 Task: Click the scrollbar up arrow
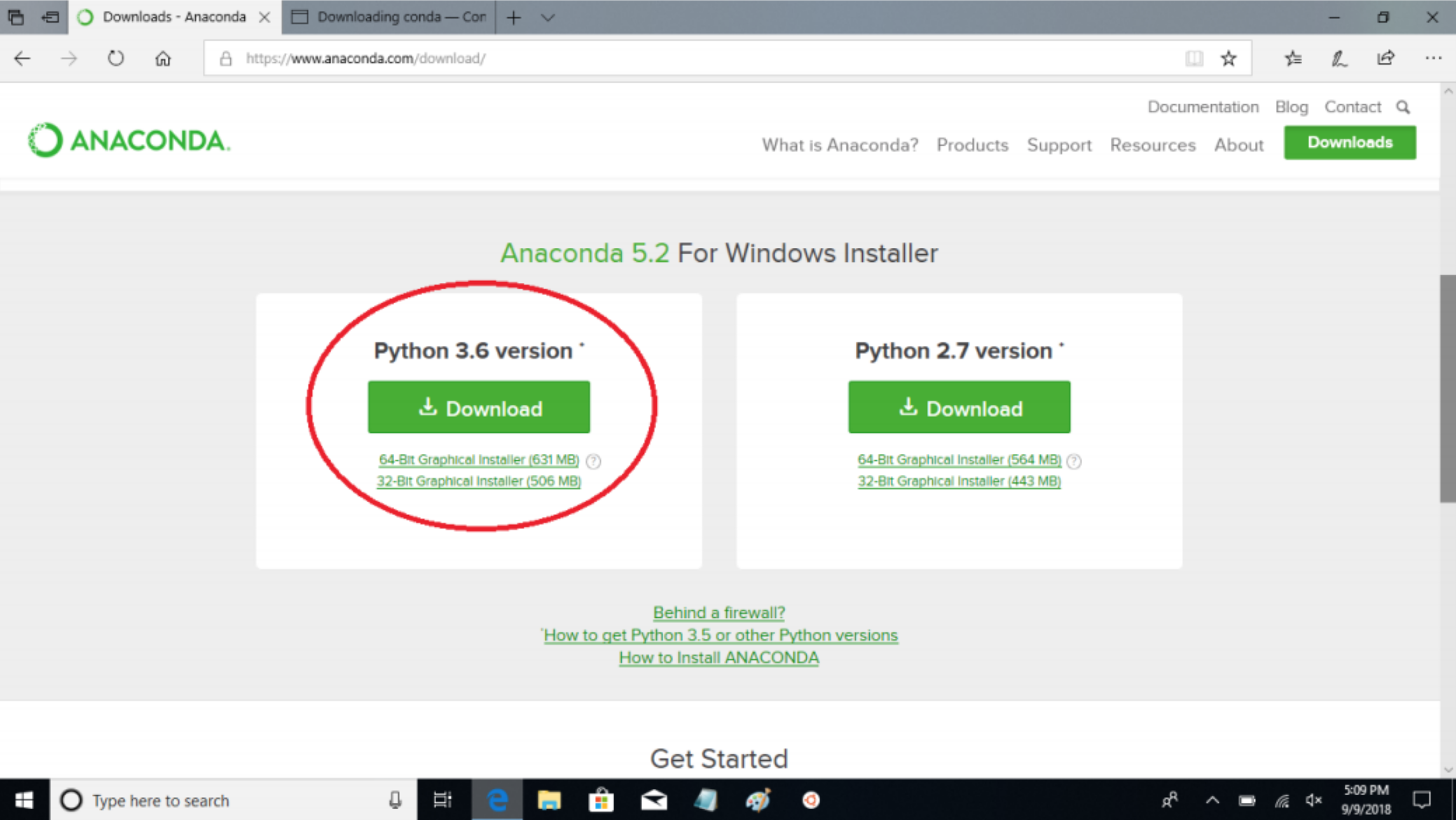[1448, 92]
